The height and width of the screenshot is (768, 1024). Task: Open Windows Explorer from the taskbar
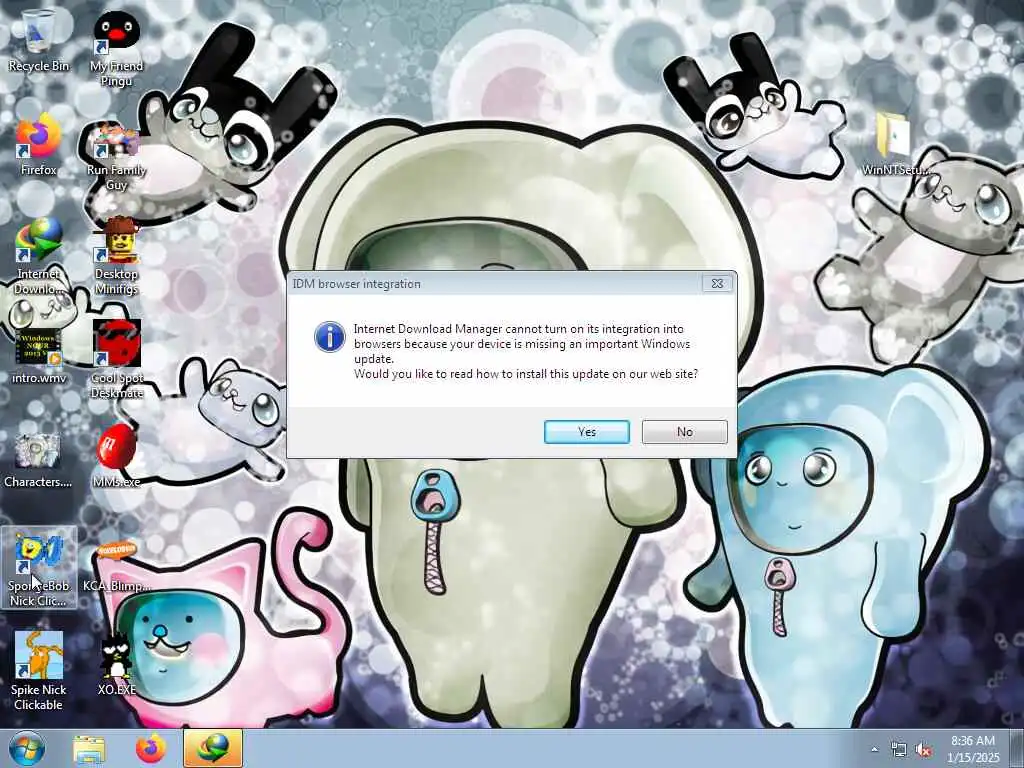(x=89, y=749)
